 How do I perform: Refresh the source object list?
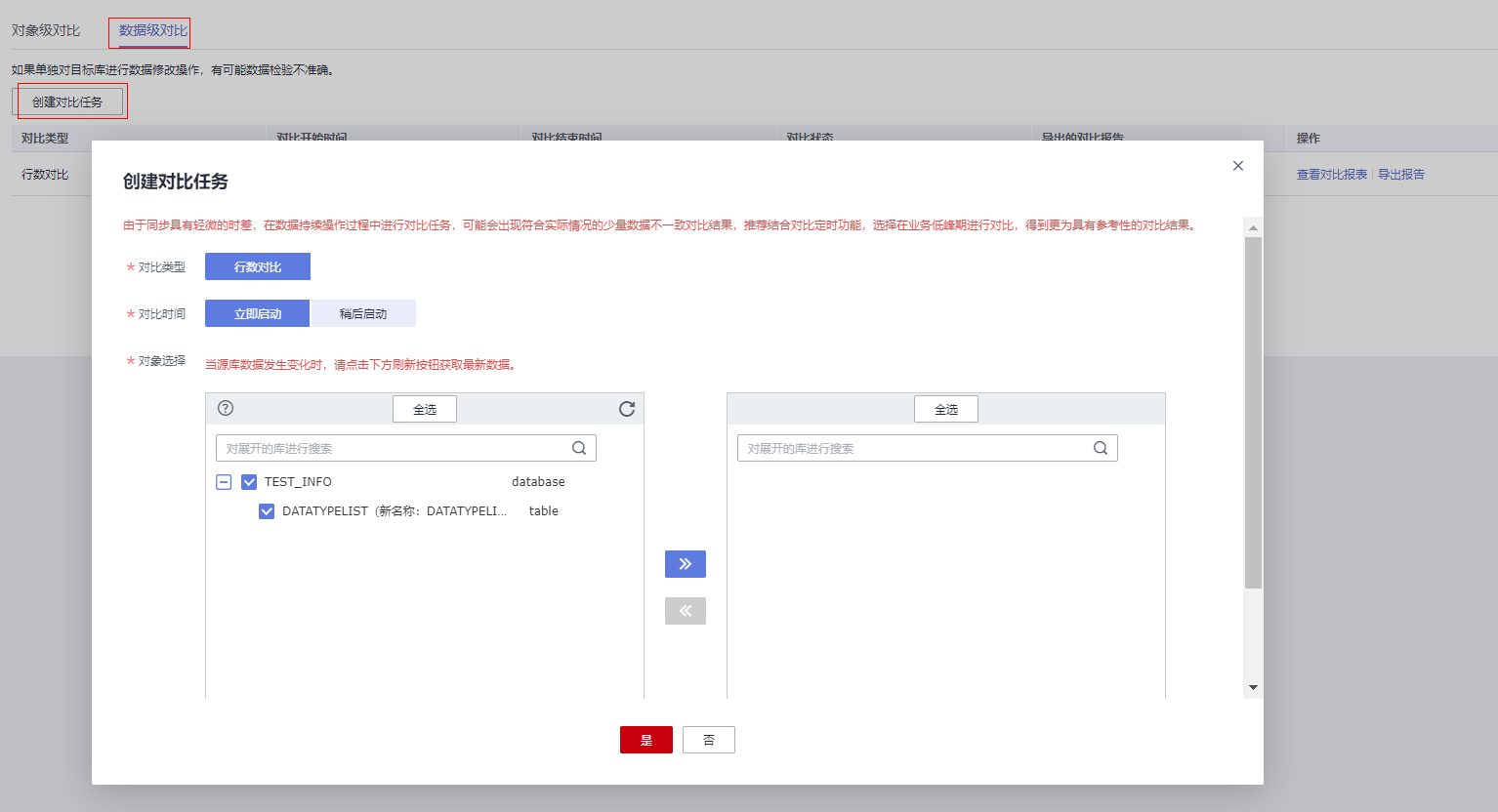(626, 409)
